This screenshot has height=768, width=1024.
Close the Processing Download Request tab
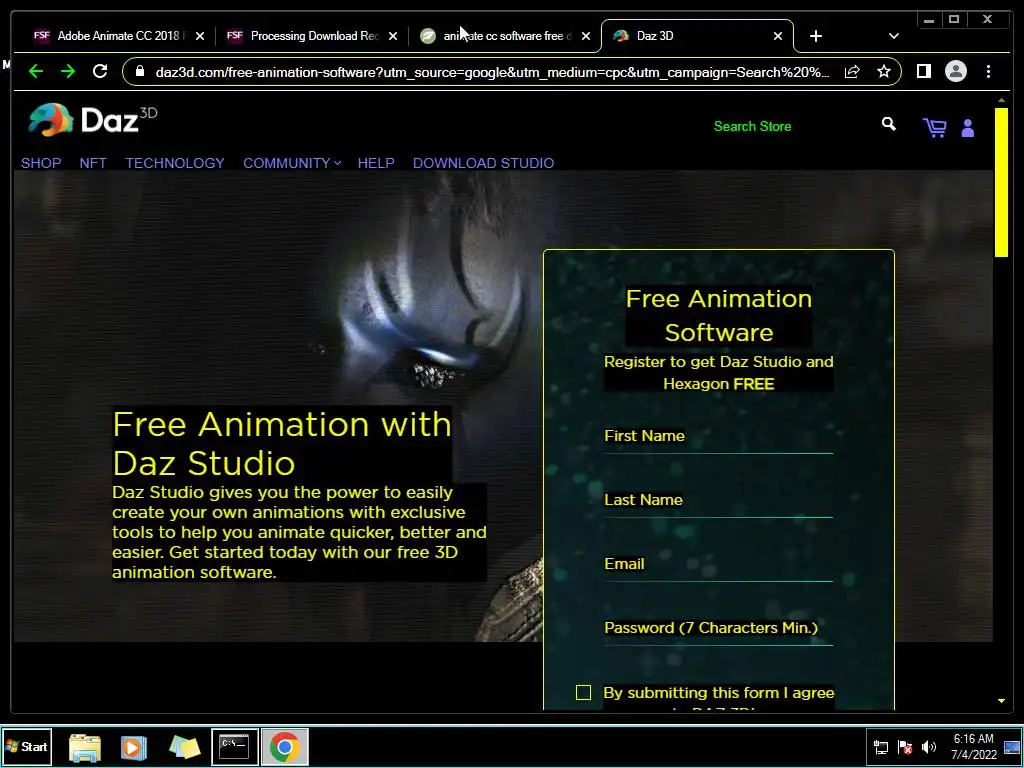coord(392,36)
